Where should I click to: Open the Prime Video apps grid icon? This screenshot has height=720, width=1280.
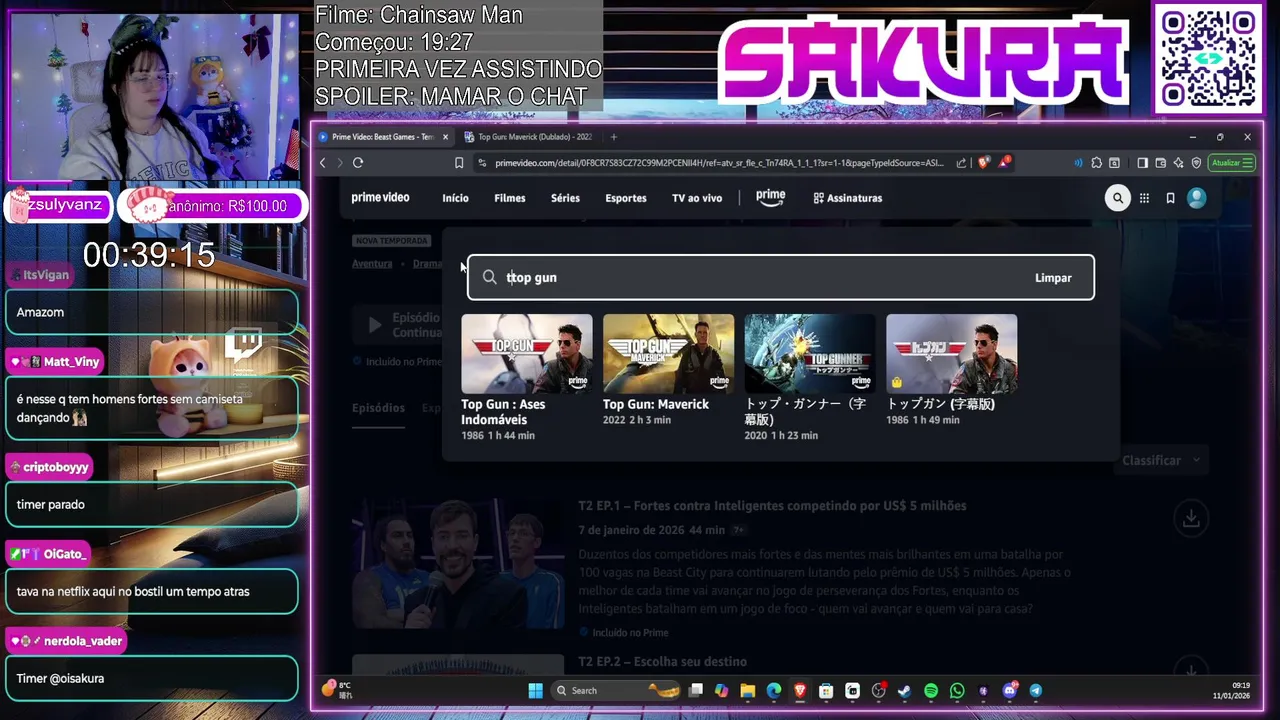[1144, 198]
